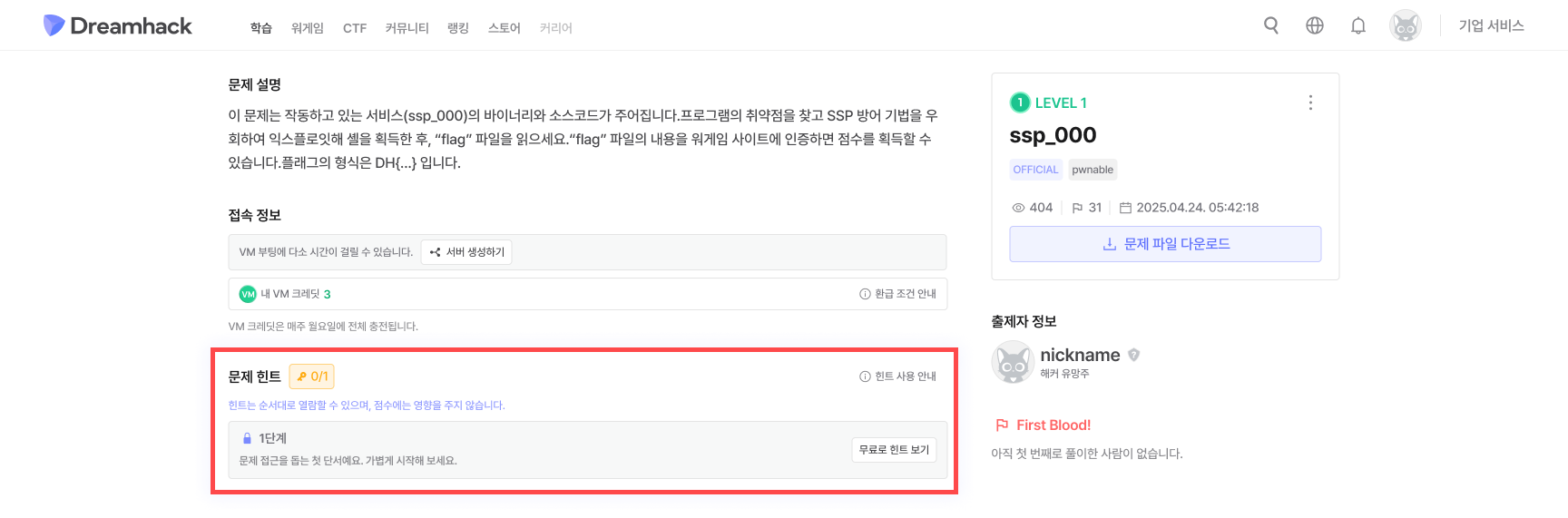Click the Dreamhack logo
Viewport: 1568px width, 518px height.
tap(118, 26)
